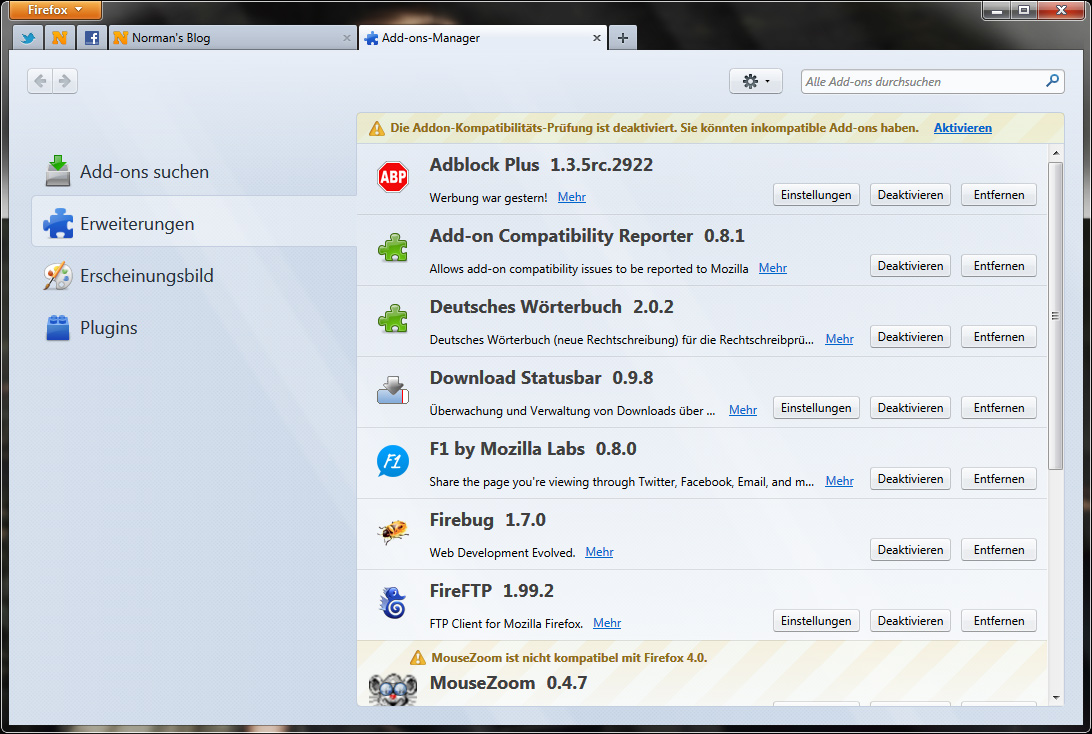1092x734 pixels.
Task: Deactivate Add-on Compatibility Reporter
Action: pyautogui.click(x=910, y=266)
